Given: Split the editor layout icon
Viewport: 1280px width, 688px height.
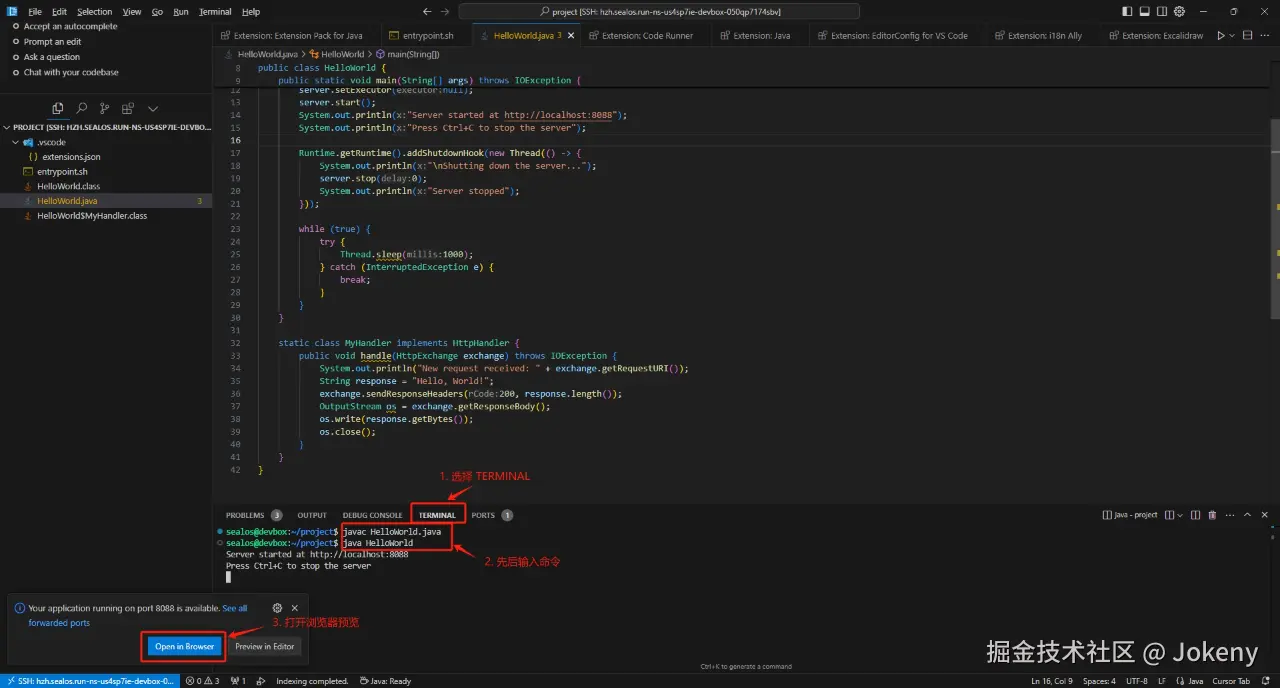Looking at the screenshot, I should (x=1247, y=35).
